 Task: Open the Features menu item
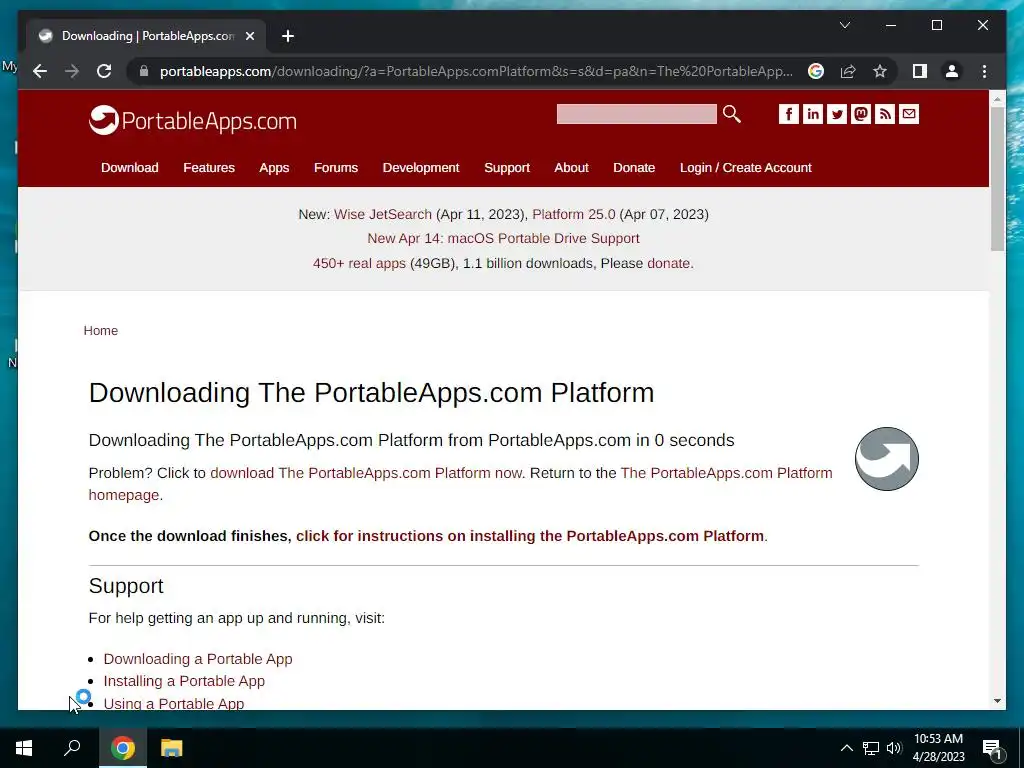(x=209, y=168)
